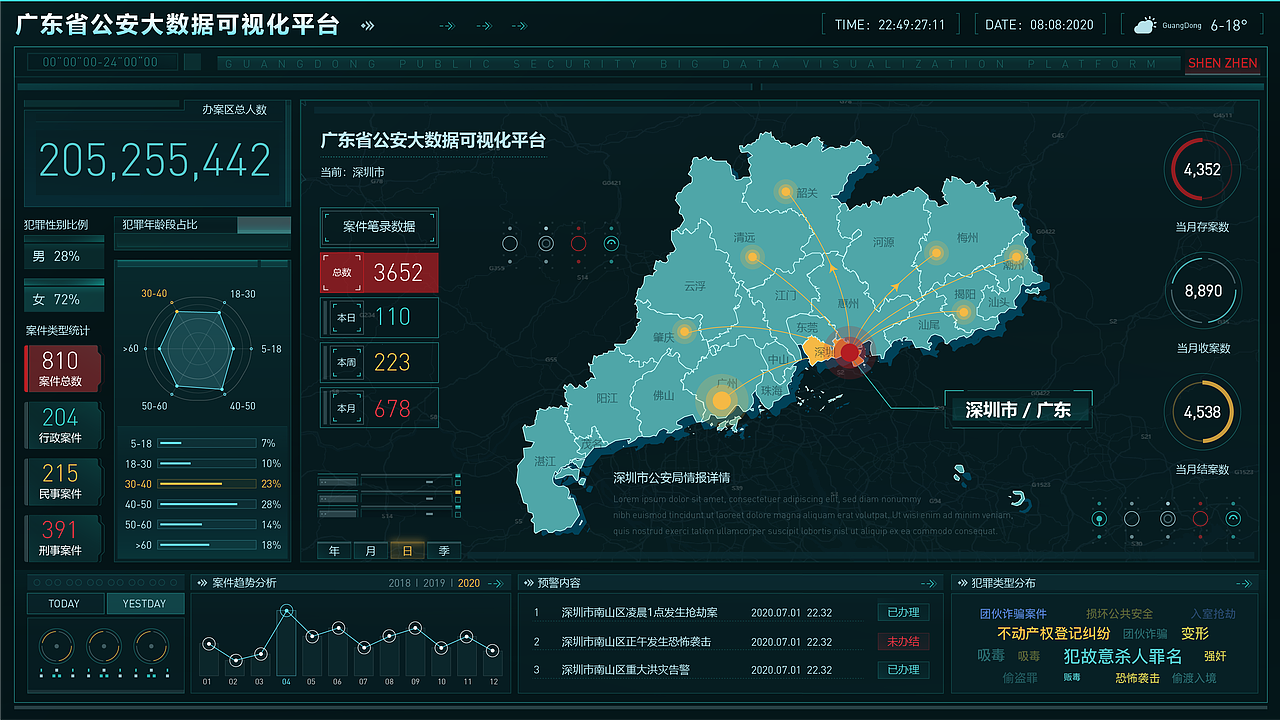Click the SHEN ZHEN label in header
This screenshot has width=1280, height=720.
click(1223, 63)
